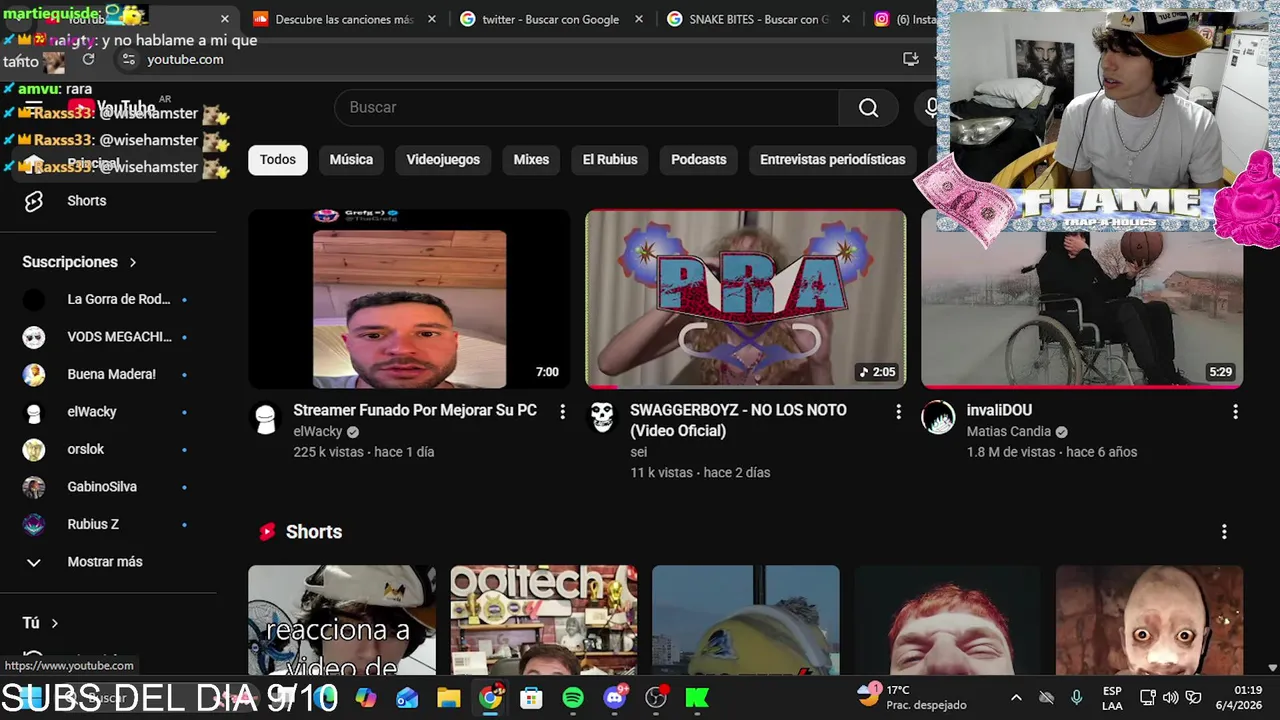Open Copilot from the taskbar
The width and height of the screenshot is (1280, 720).
click(366, 698)
